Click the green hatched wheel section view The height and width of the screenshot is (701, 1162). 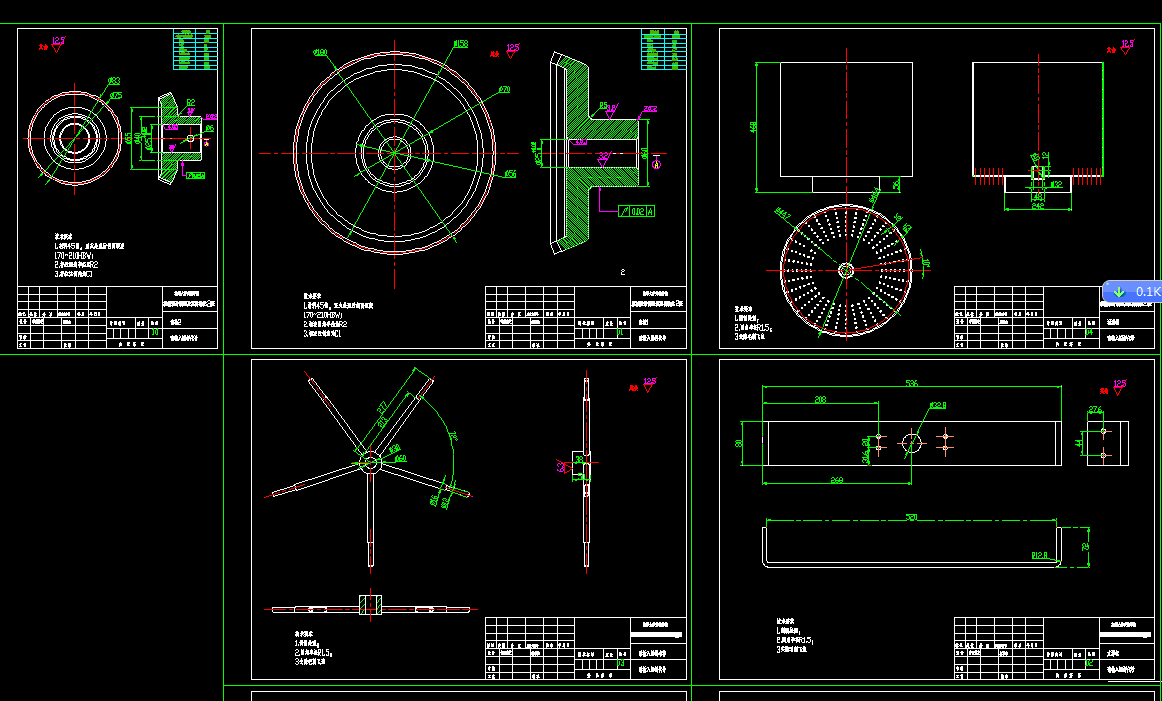pyautogui.click(x=594, y=154)
